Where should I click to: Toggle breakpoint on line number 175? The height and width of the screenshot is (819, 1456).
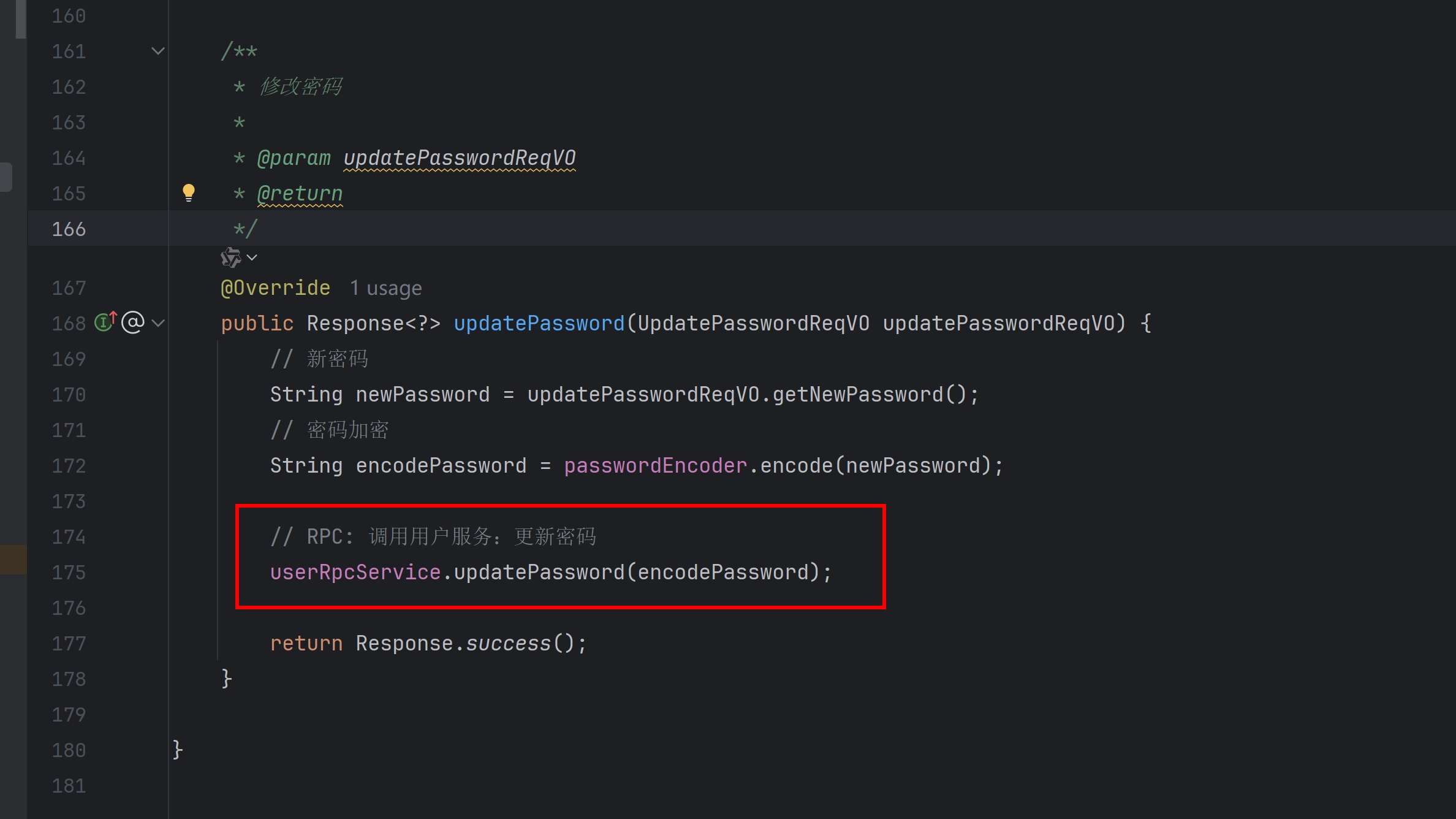pyautogui.click(x=69, y=573)
